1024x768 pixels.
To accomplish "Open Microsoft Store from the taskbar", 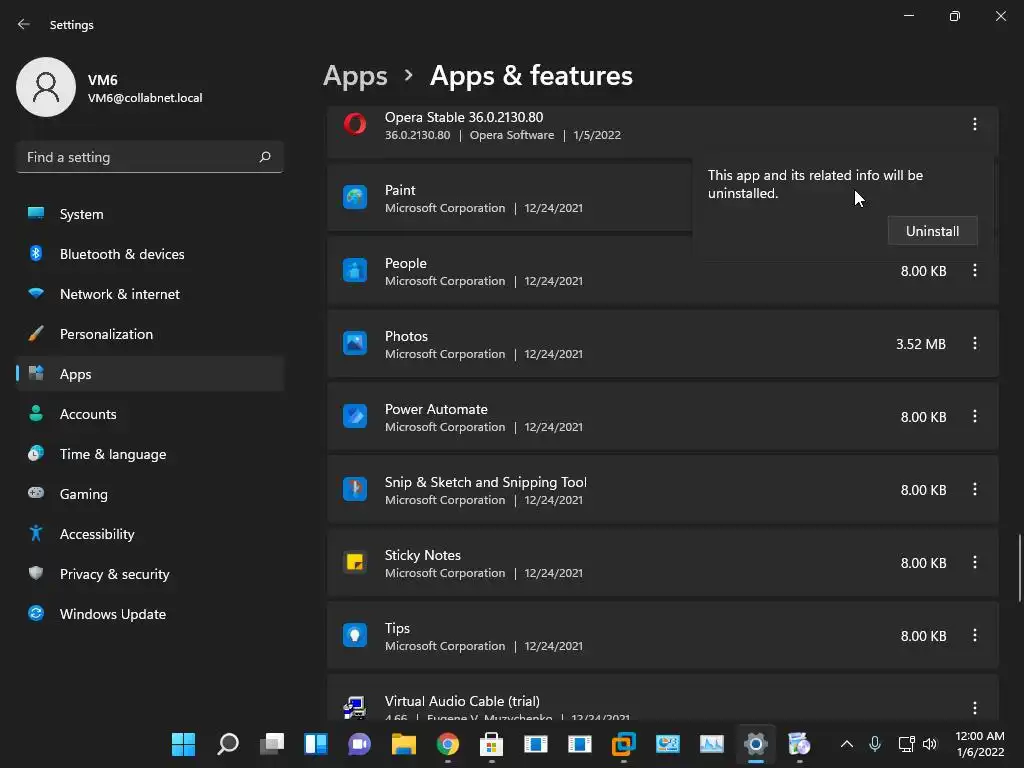I will [x=491, y=744].
